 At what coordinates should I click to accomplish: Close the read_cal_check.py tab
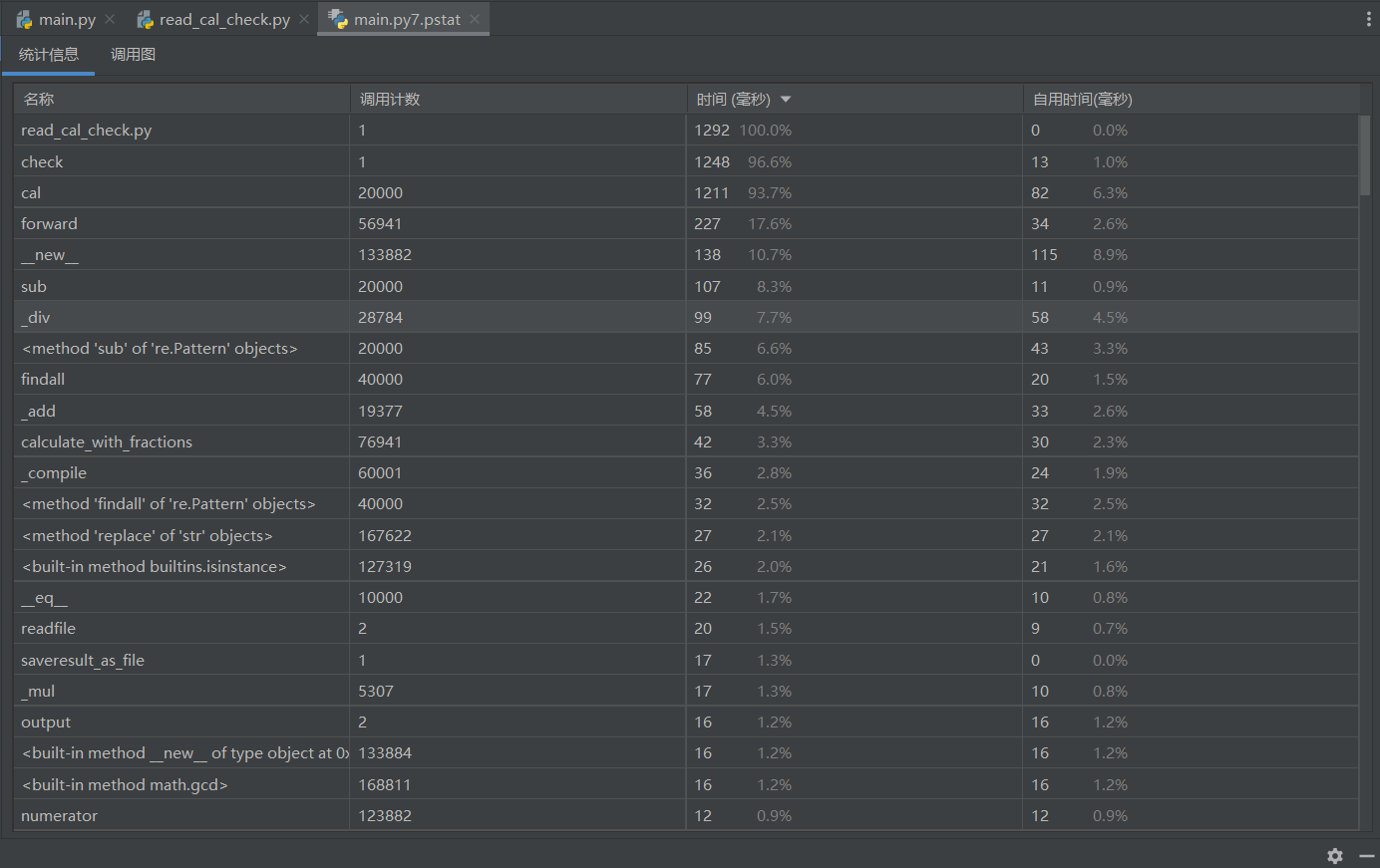pyautogui.click(x=304, y=19)
